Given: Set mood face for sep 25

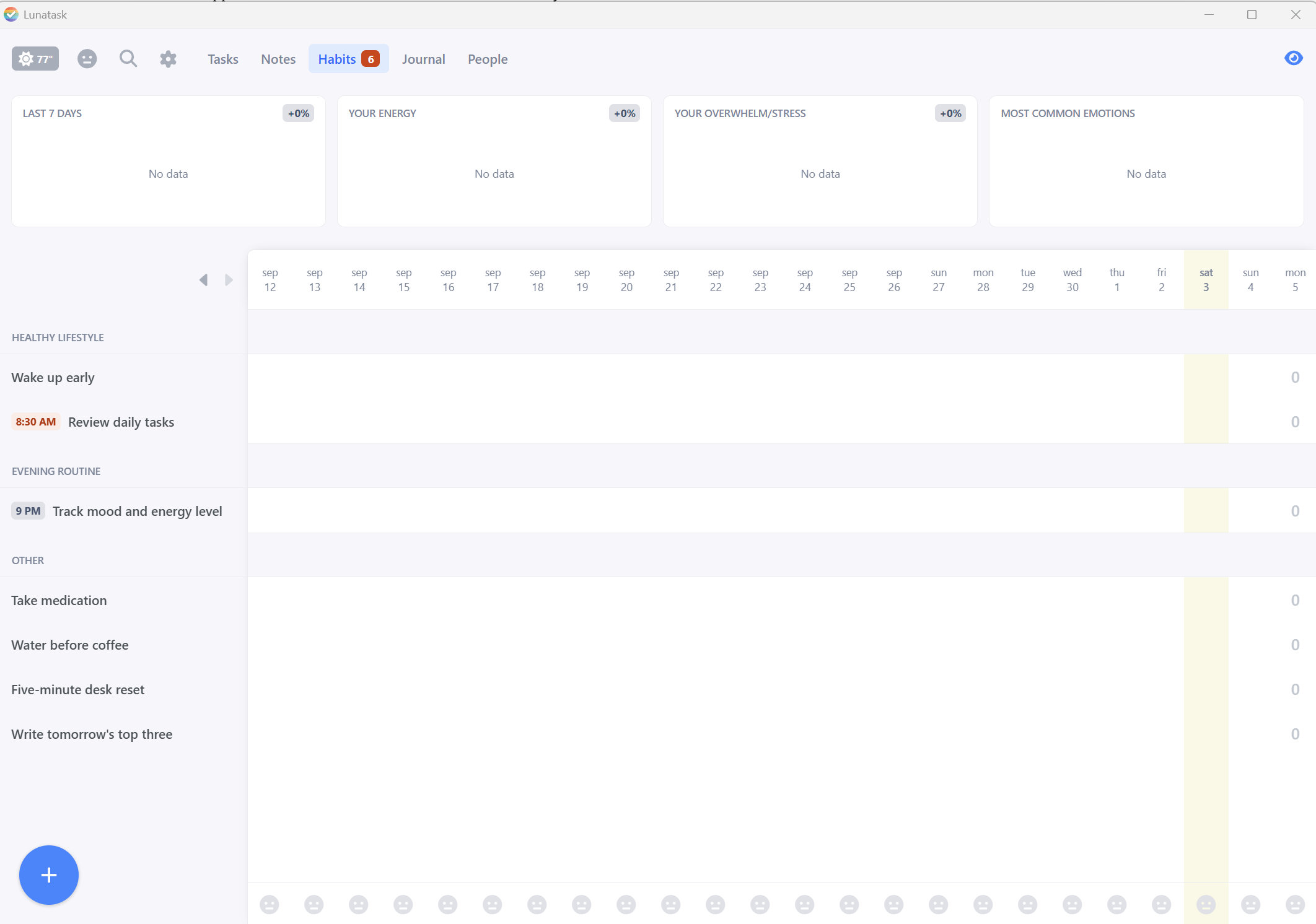Looking at the screenshot, I should coord(849,904).
